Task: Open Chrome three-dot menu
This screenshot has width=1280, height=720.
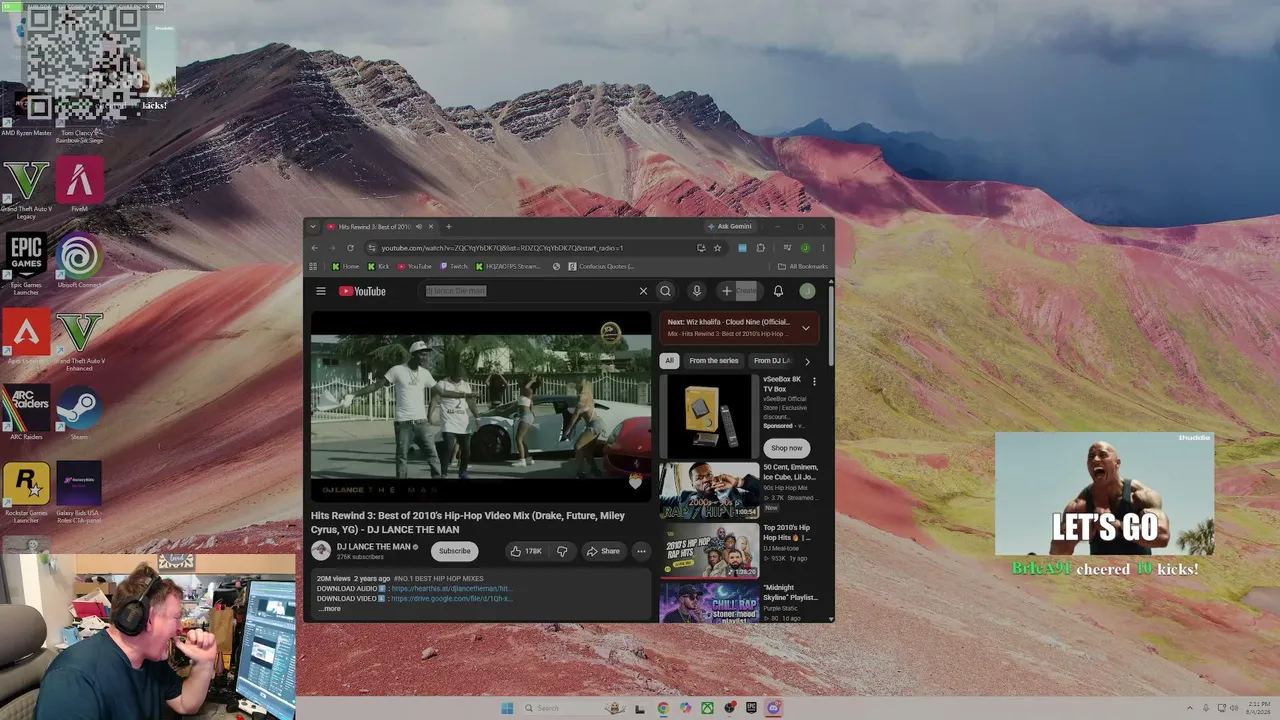Action: tap(823, 248)
